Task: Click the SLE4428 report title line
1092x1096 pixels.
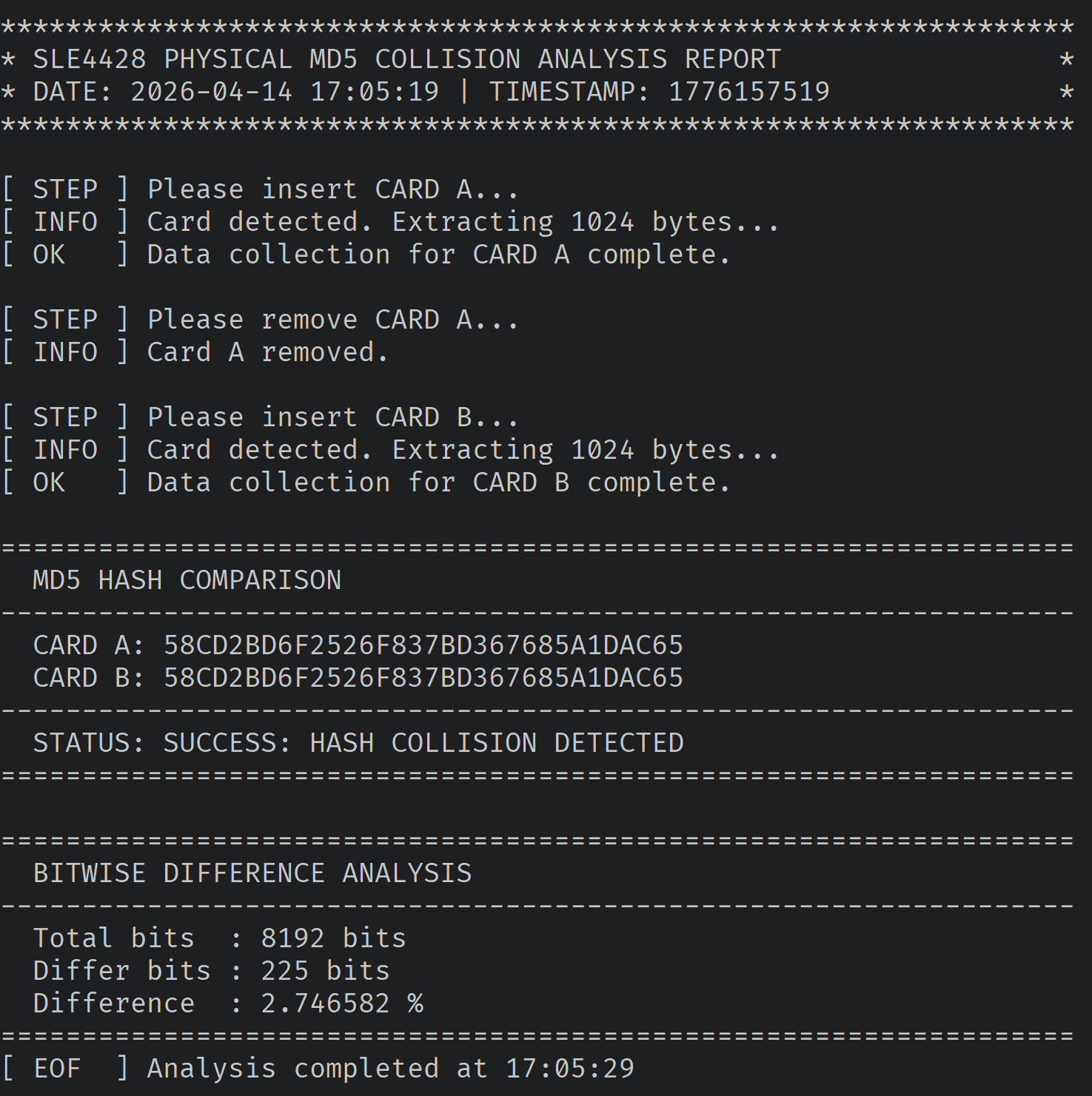Action: (407, 59)
